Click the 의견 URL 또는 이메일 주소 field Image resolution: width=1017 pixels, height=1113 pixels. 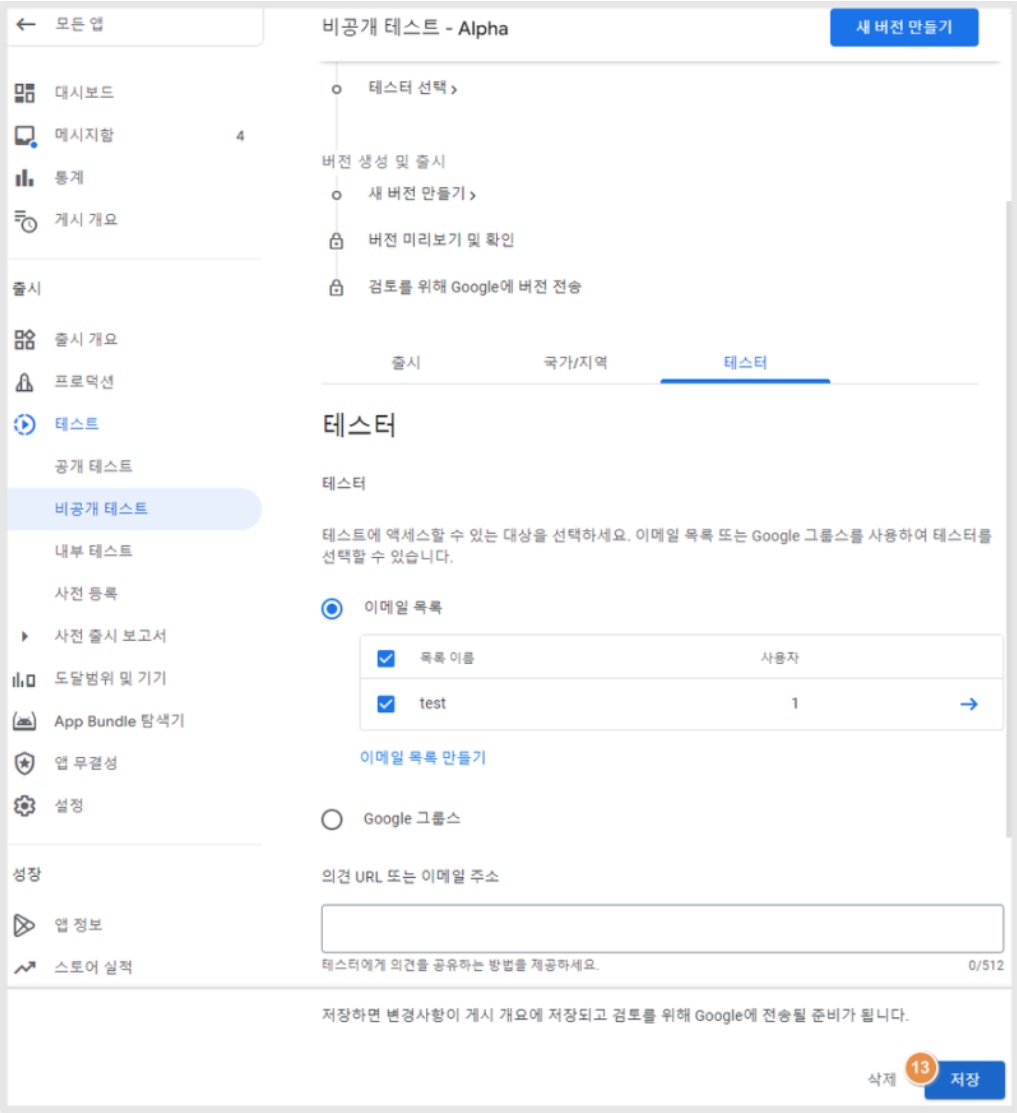click(662, 928)
